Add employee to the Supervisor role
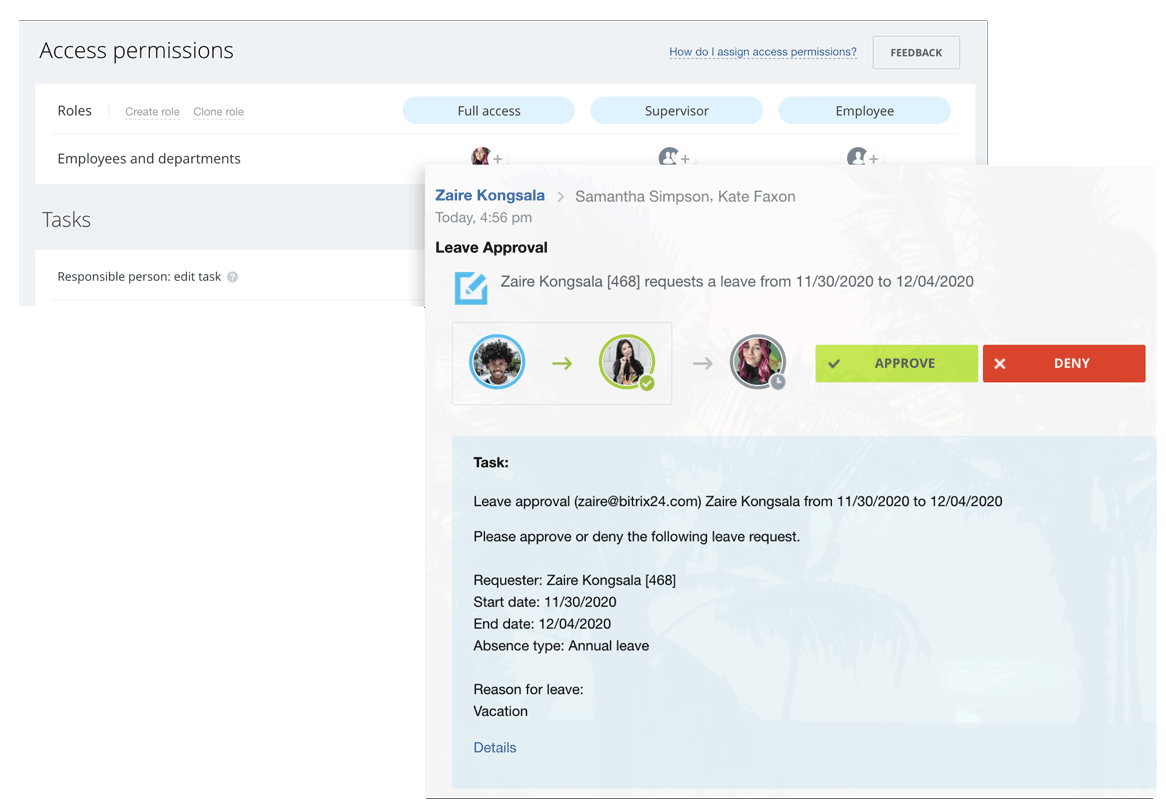 (685, 159)
